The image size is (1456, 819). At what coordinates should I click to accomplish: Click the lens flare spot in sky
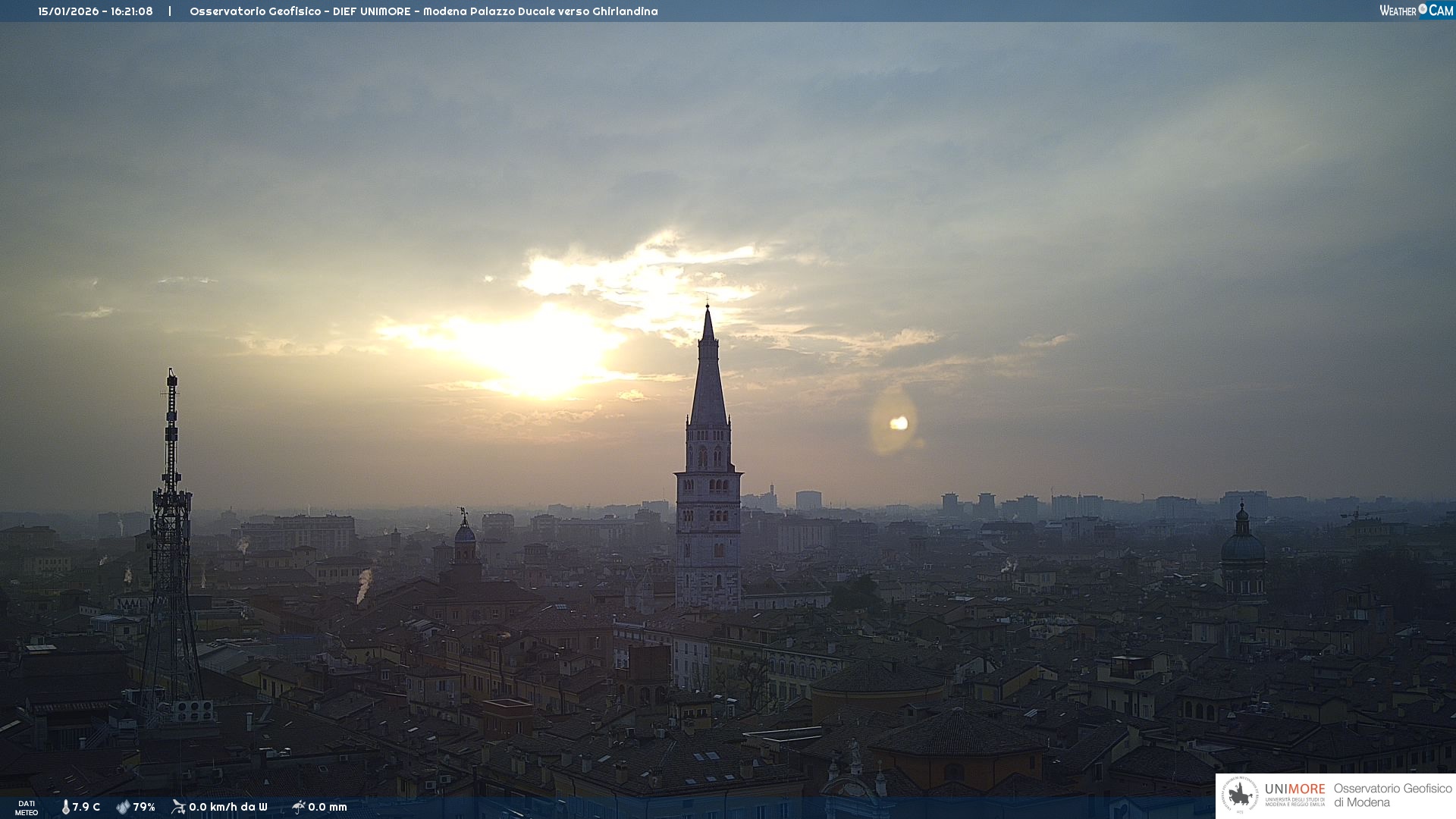[x=899, y=423]
